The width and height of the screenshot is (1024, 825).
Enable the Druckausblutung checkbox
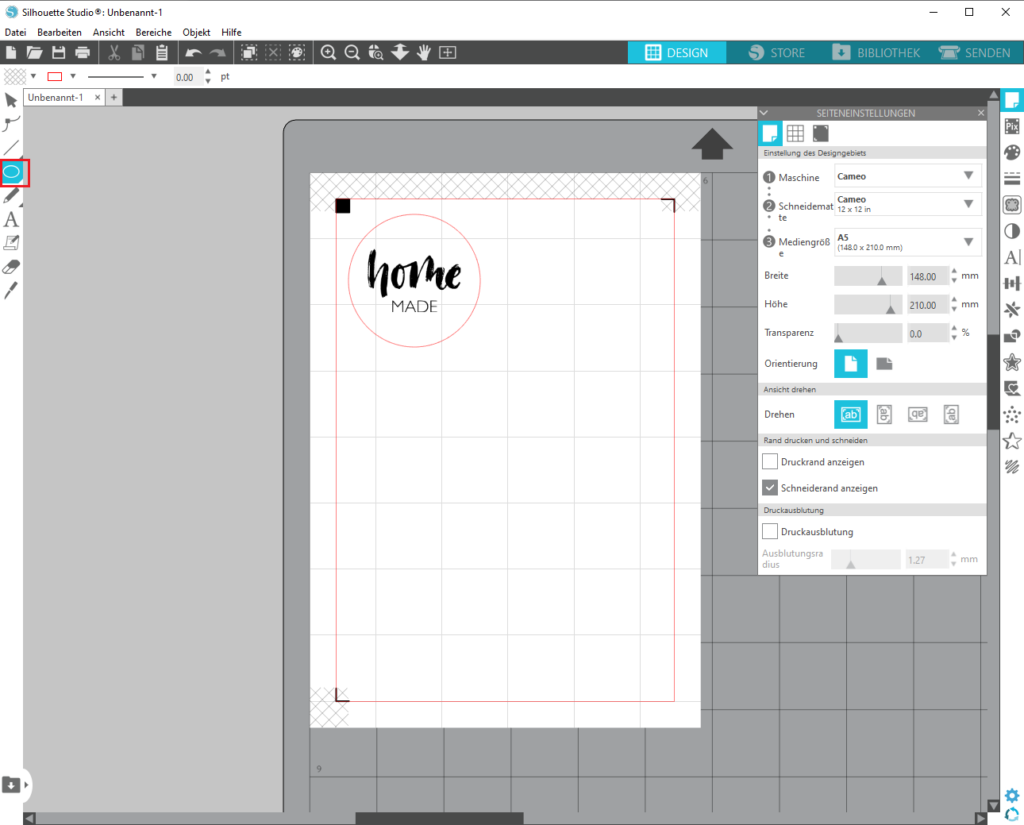[x=770, y=531]
